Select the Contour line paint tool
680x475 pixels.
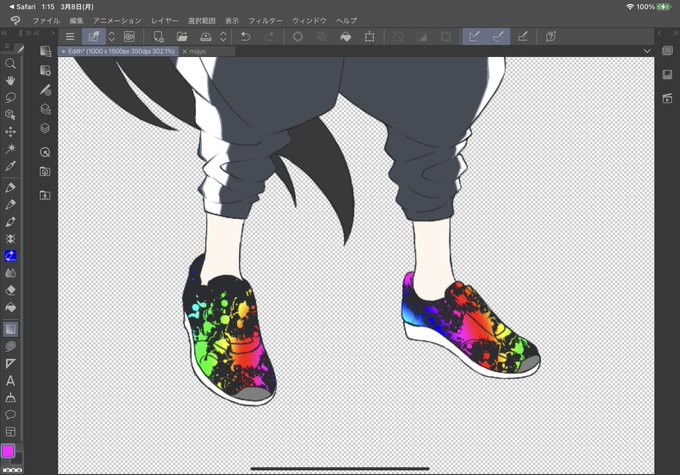coord(10,346)
